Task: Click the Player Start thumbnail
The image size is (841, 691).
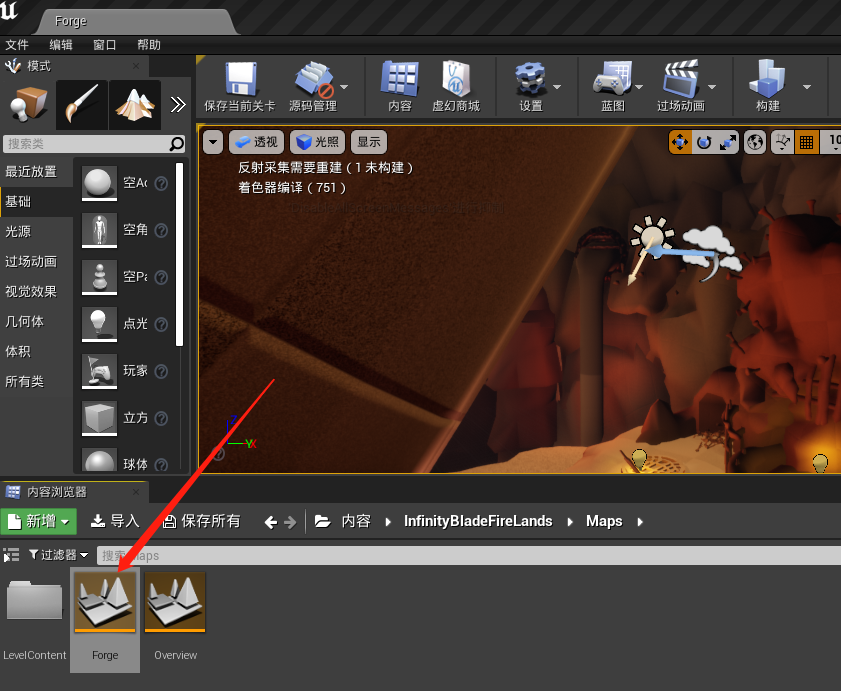Action: point(99,371)
